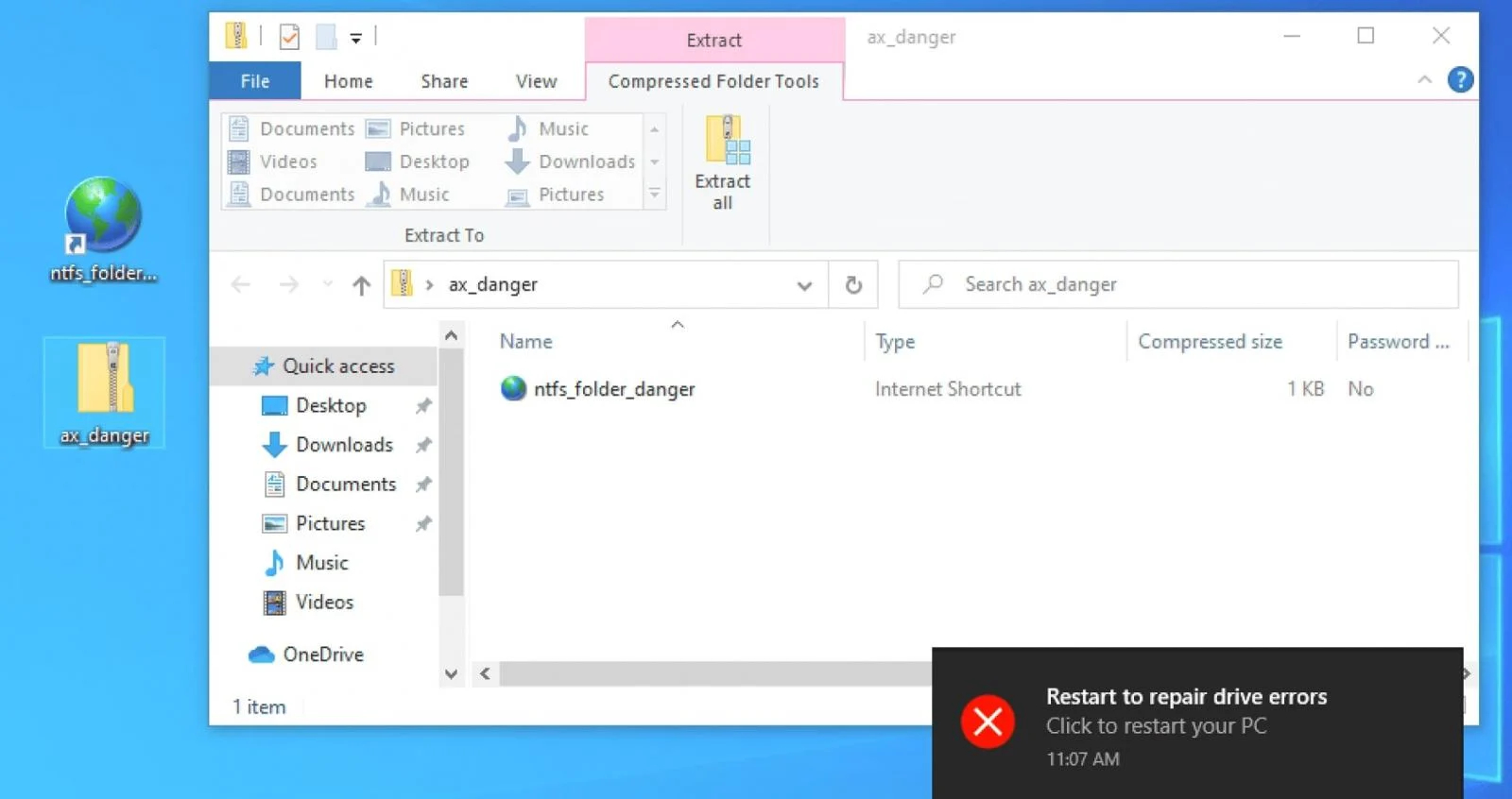Image resolution: width=1512 pixels, height=799 pixels.
Task: Click the red error icon in the notification
Action: 988,722
